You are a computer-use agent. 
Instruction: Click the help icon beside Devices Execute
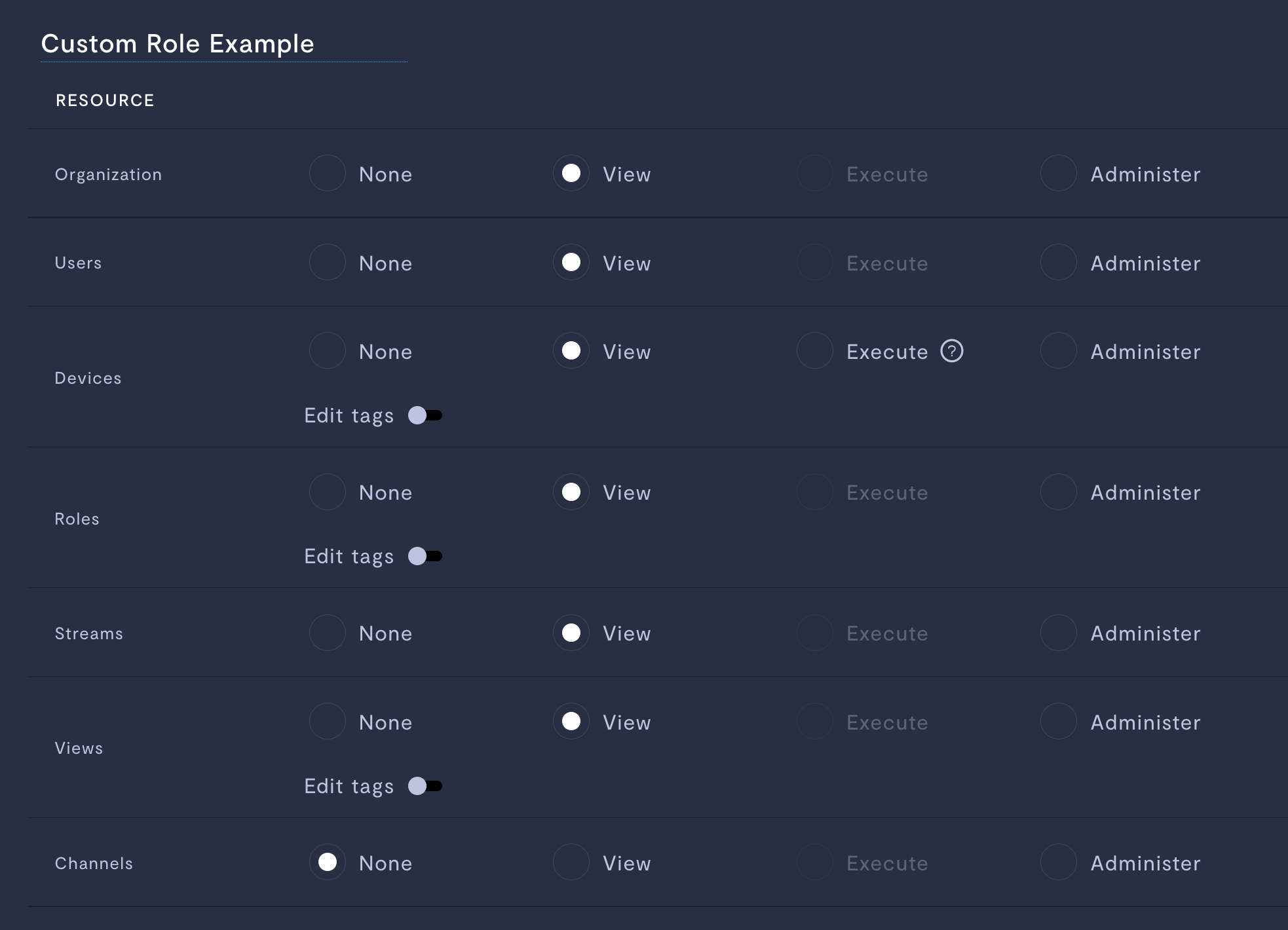(x=951, y=351)
